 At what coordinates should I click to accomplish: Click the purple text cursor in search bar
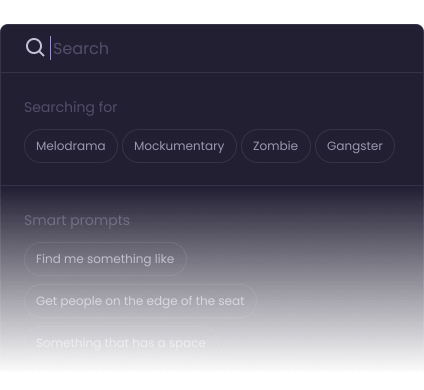(50, 48)
